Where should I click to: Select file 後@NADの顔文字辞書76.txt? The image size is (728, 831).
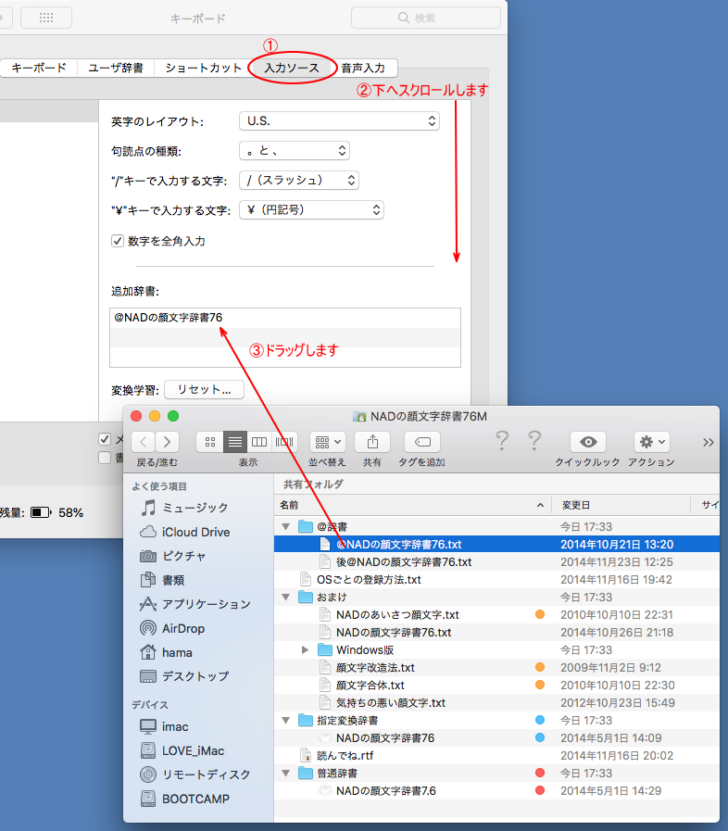(496, 562)
